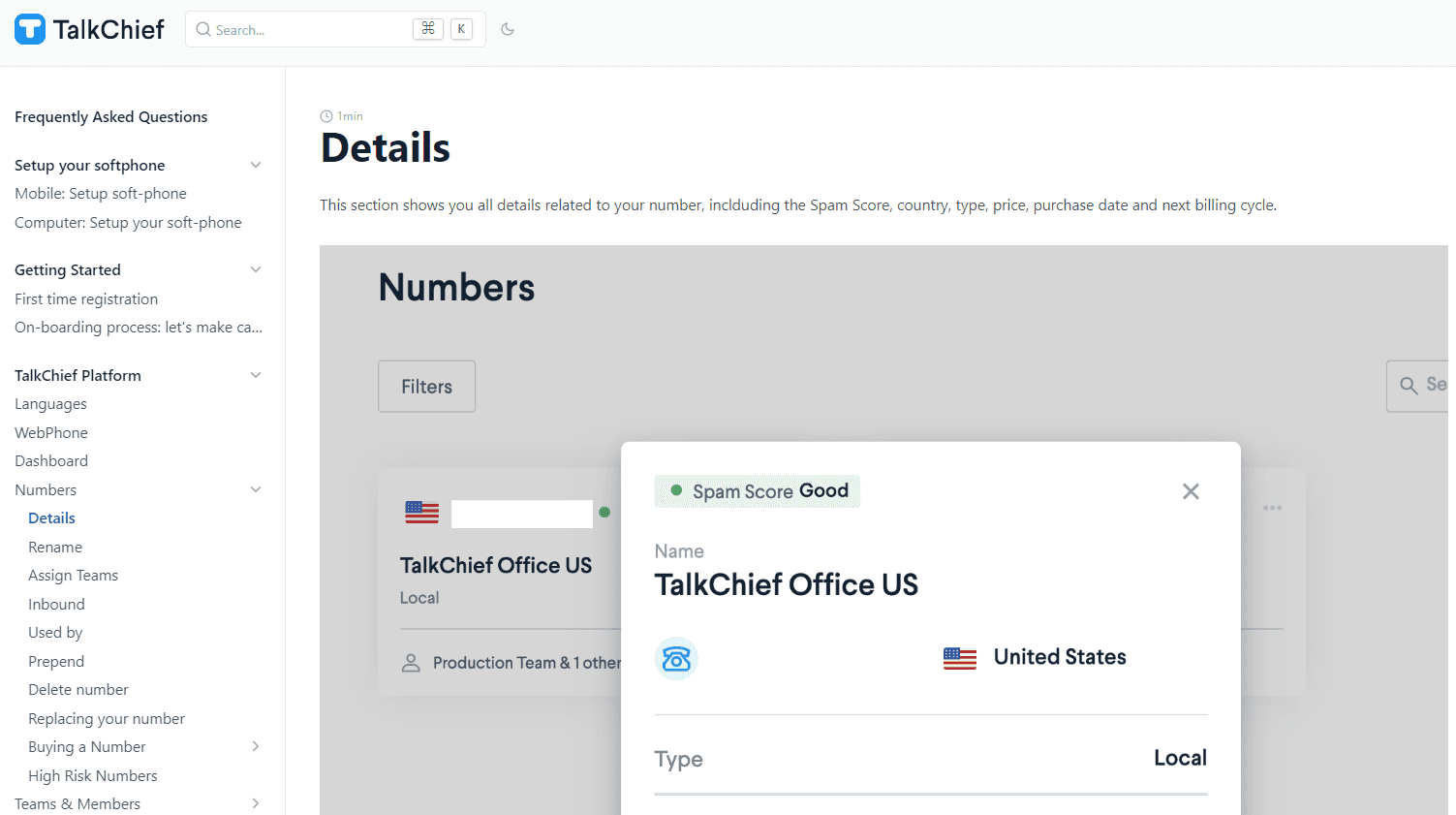Expand the Buying a Number submenu

(256, 746)
